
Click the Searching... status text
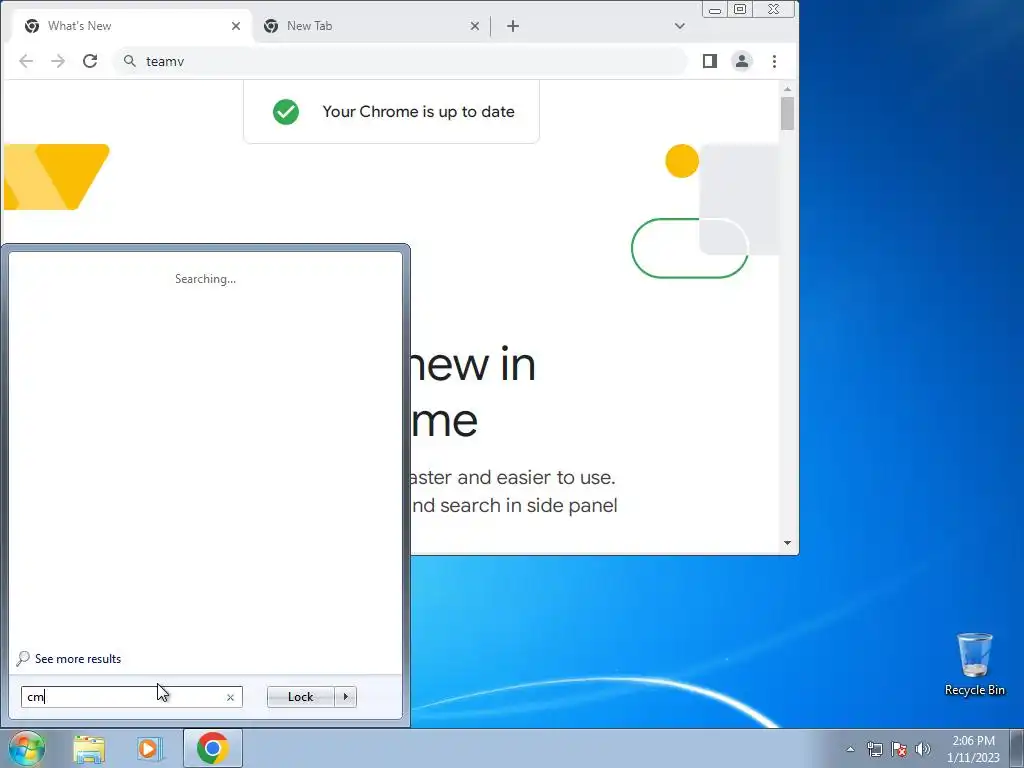point(206,279)
